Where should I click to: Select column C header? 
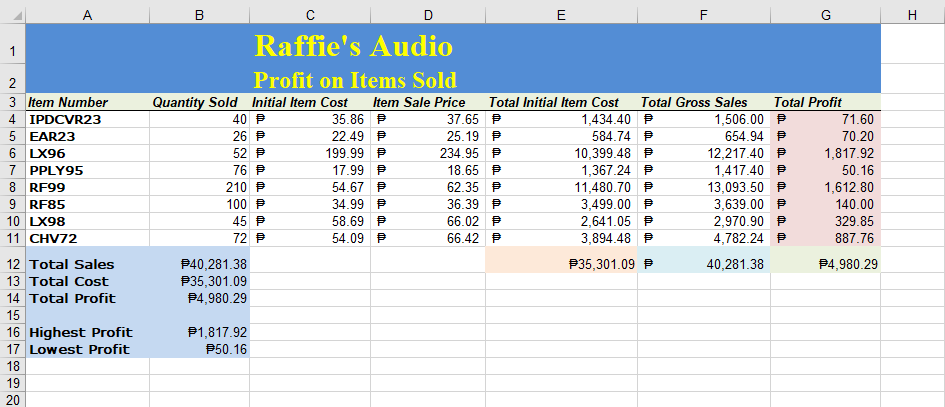(310, 16)
